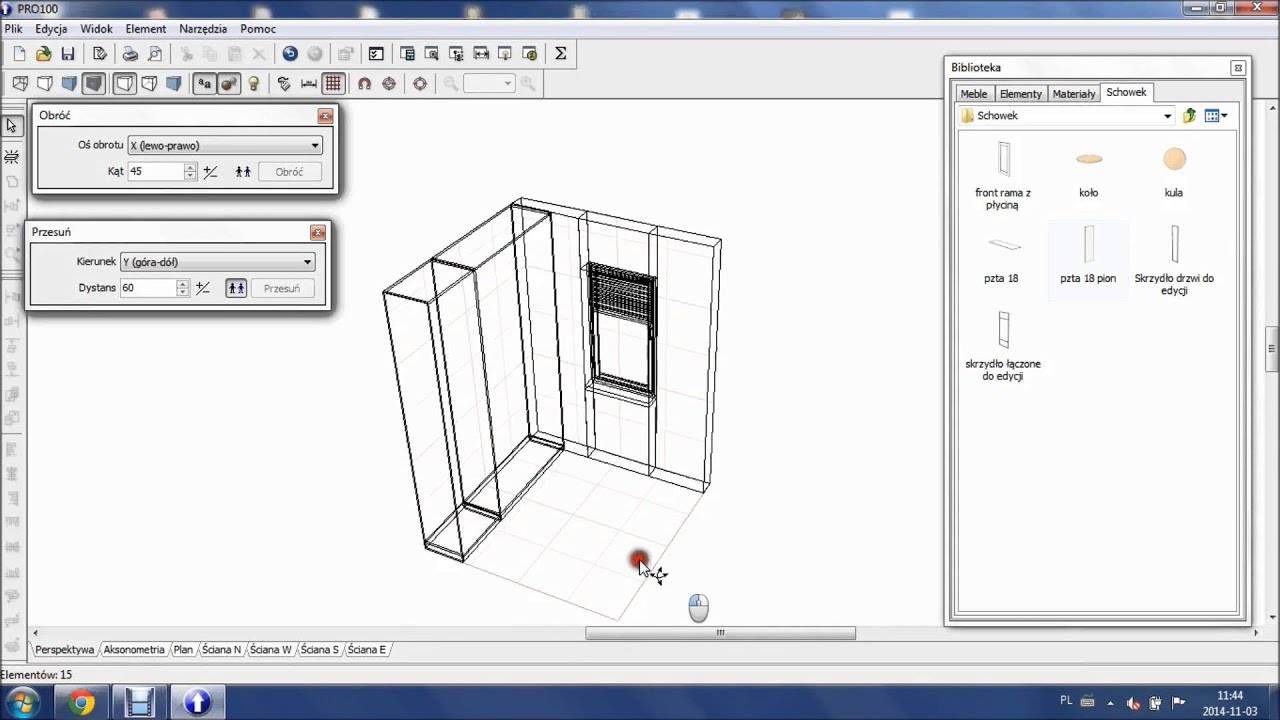Screen dimensions: 1280x720
Task: Open the Sigma summary report icon
Action: click(x=560, y=54)
